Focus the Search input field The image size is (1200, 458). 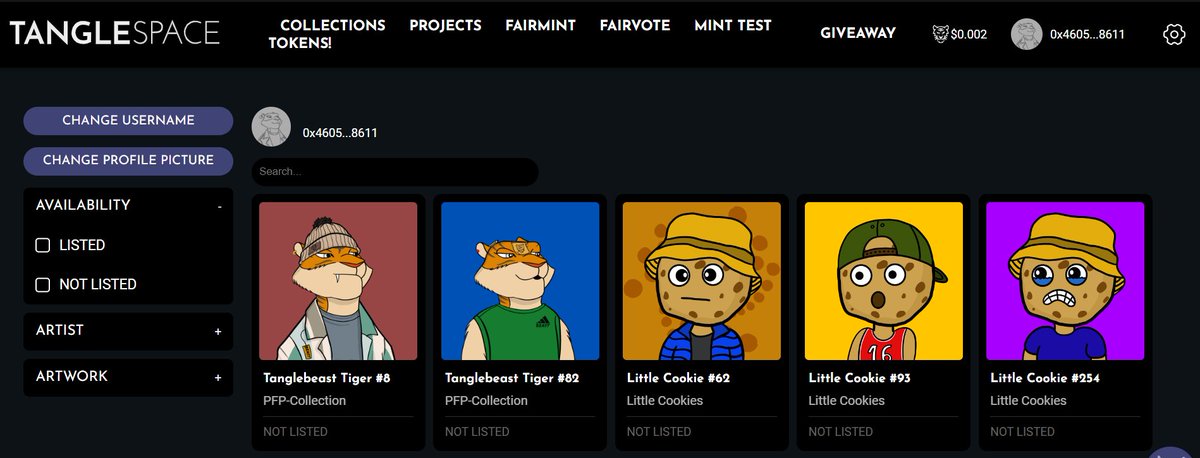[x=395, y=172]
